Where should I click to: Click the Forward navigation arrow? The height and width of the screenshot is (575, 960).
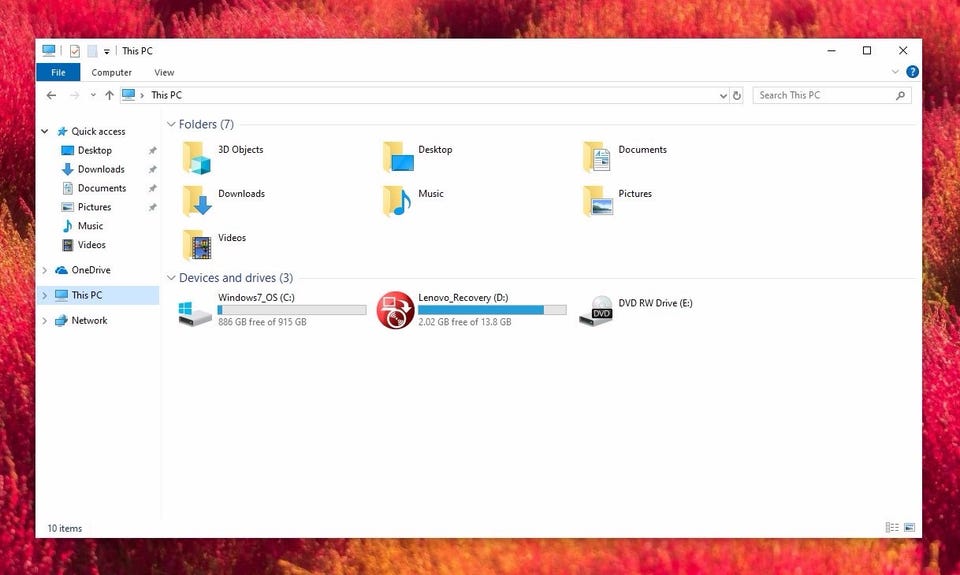(74, 95)
